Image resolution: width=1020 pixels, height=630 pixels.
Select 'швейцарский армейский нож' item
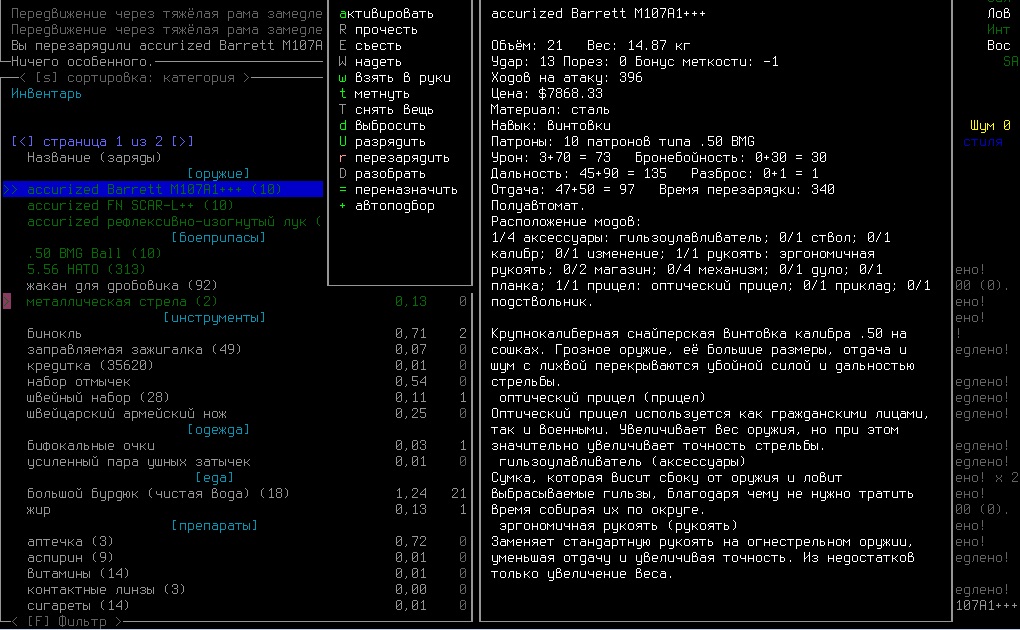[127, 413]
